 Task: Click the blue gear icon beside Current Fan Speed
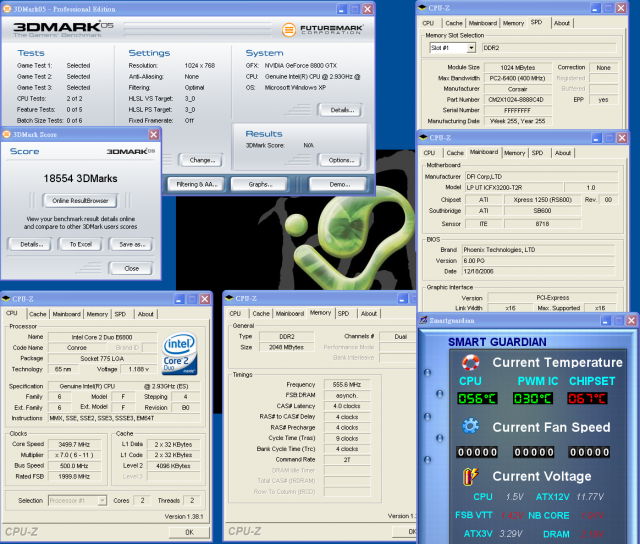pos(470,426)
